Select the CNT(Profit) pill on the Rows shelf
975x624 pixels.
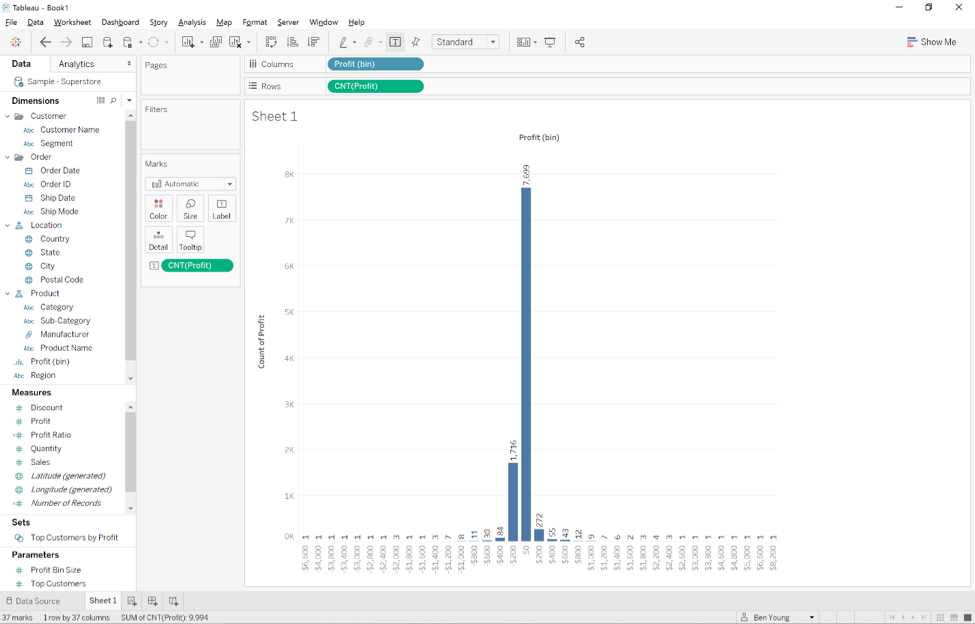[x=378, y=85]
